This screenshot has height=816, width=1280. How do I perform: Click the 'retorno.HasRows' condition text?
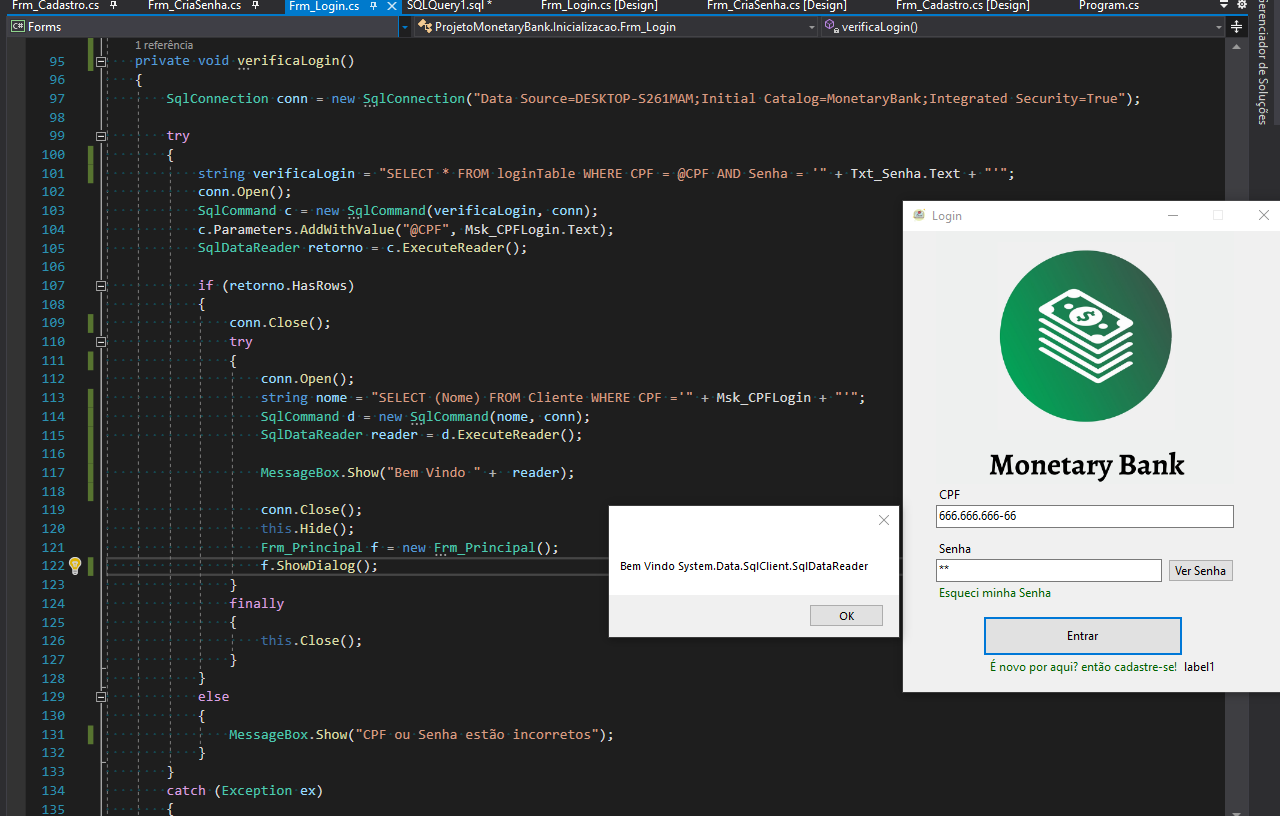(x=292, y=286)
